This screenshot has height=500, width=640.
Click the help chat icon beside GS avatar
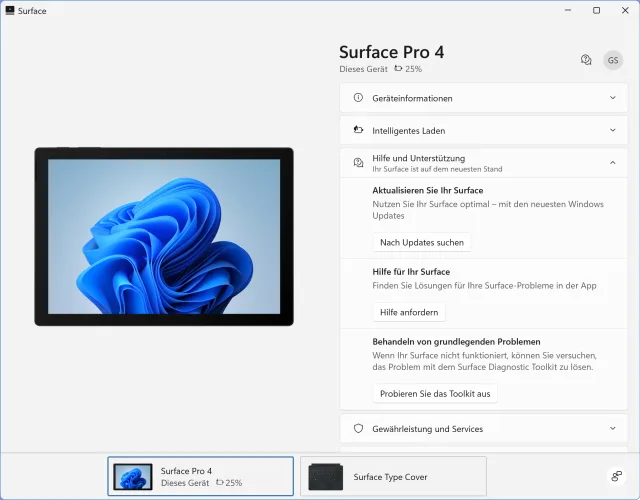pyautogui.click(x=586, y=60)
